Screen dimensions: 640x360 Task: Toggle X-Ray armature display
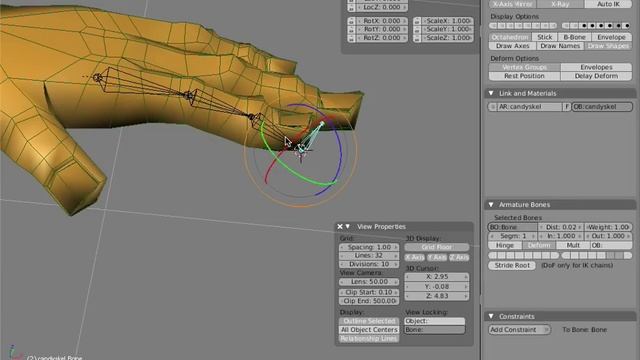pos(560,4)
